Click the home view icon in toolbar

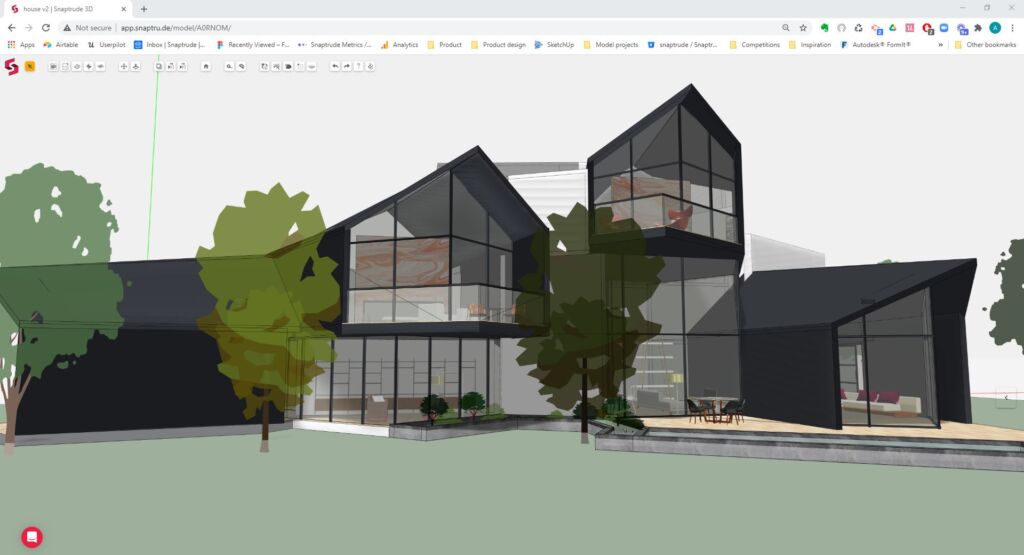pos(206,66)
